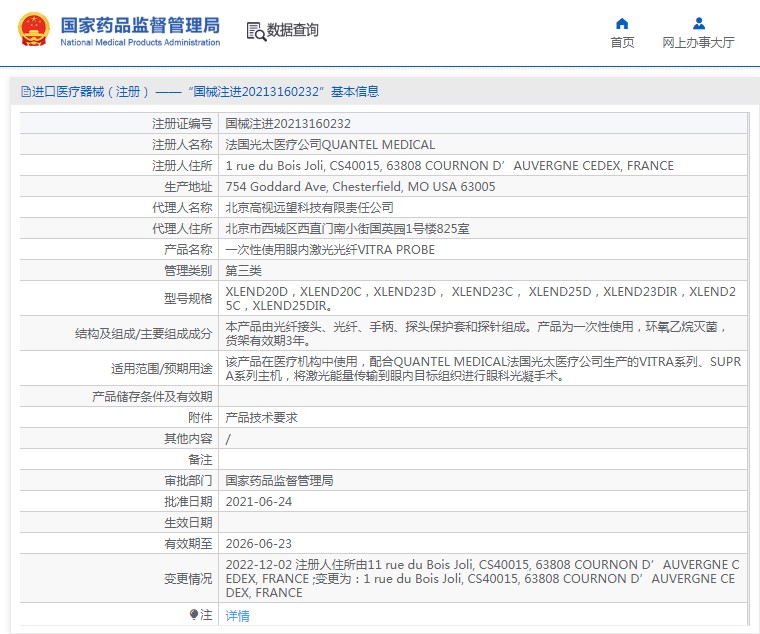Image resolution: width=760 pixels, height=634 pixels.
Task: Click the national emblem logo
Action: [34, 30]
